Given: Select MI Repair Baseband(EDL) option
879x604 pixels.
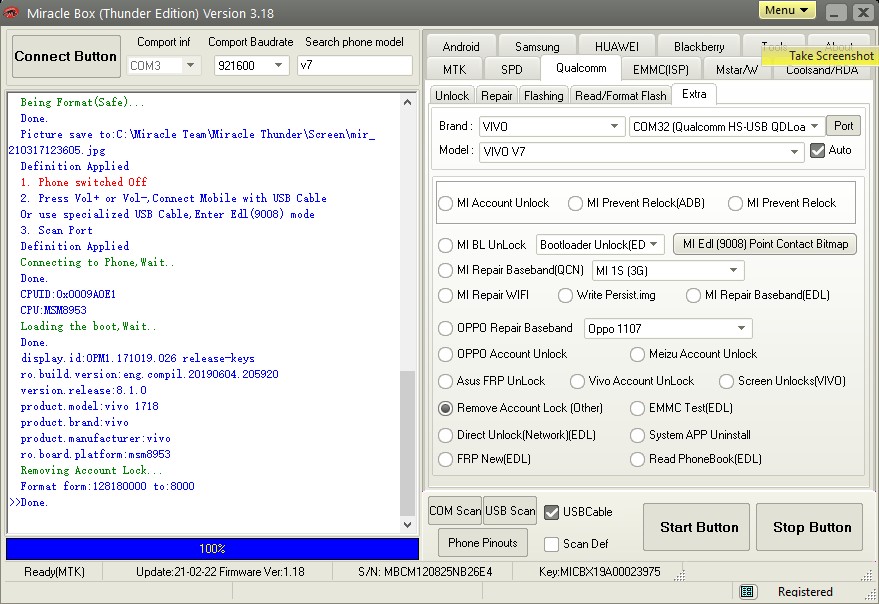Looking at the screenshot, I should [x=693, y=295].
